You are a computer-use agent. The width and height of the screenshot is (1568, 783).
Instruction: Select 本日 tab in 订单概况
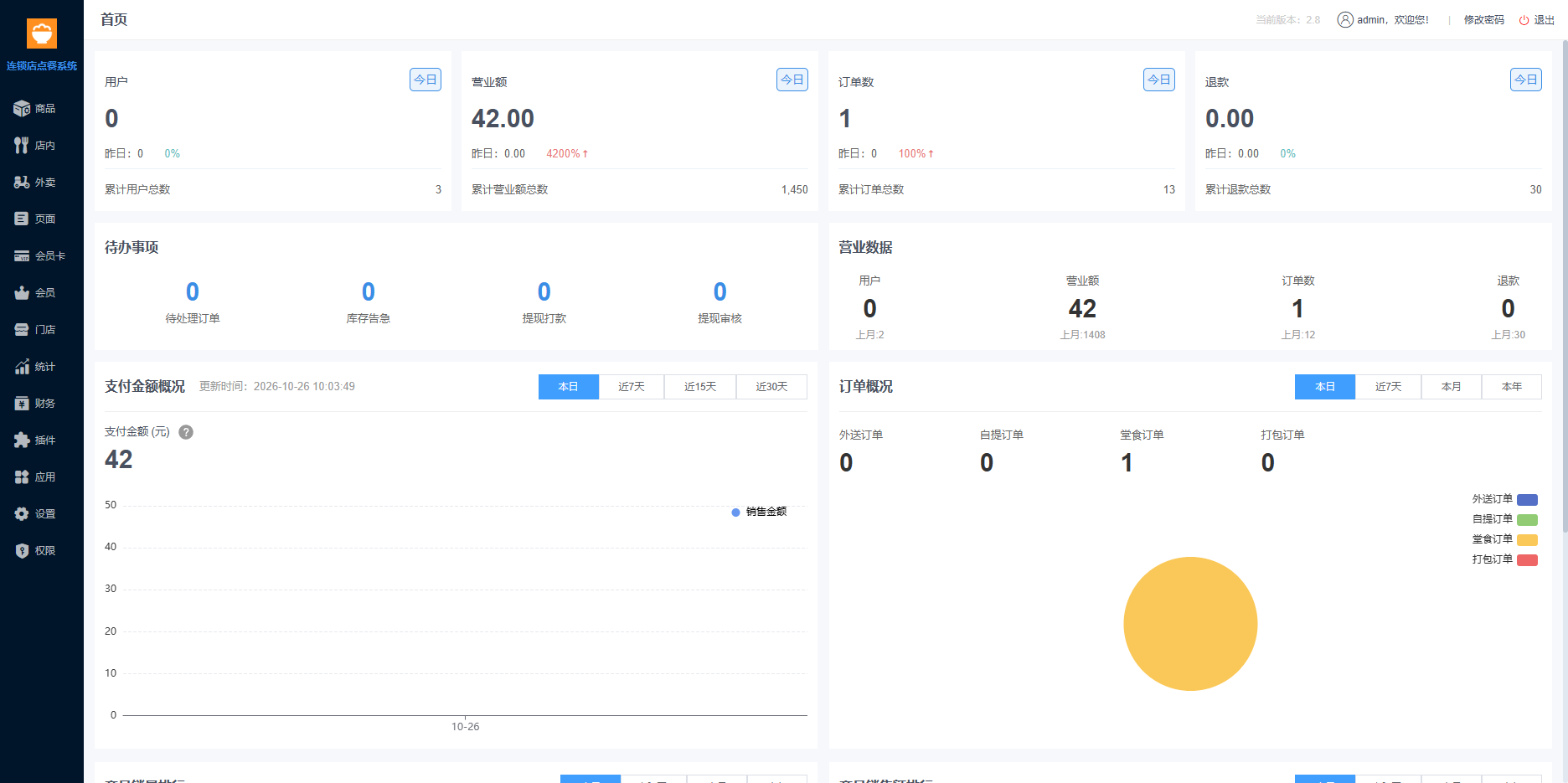click(1325, 387)
